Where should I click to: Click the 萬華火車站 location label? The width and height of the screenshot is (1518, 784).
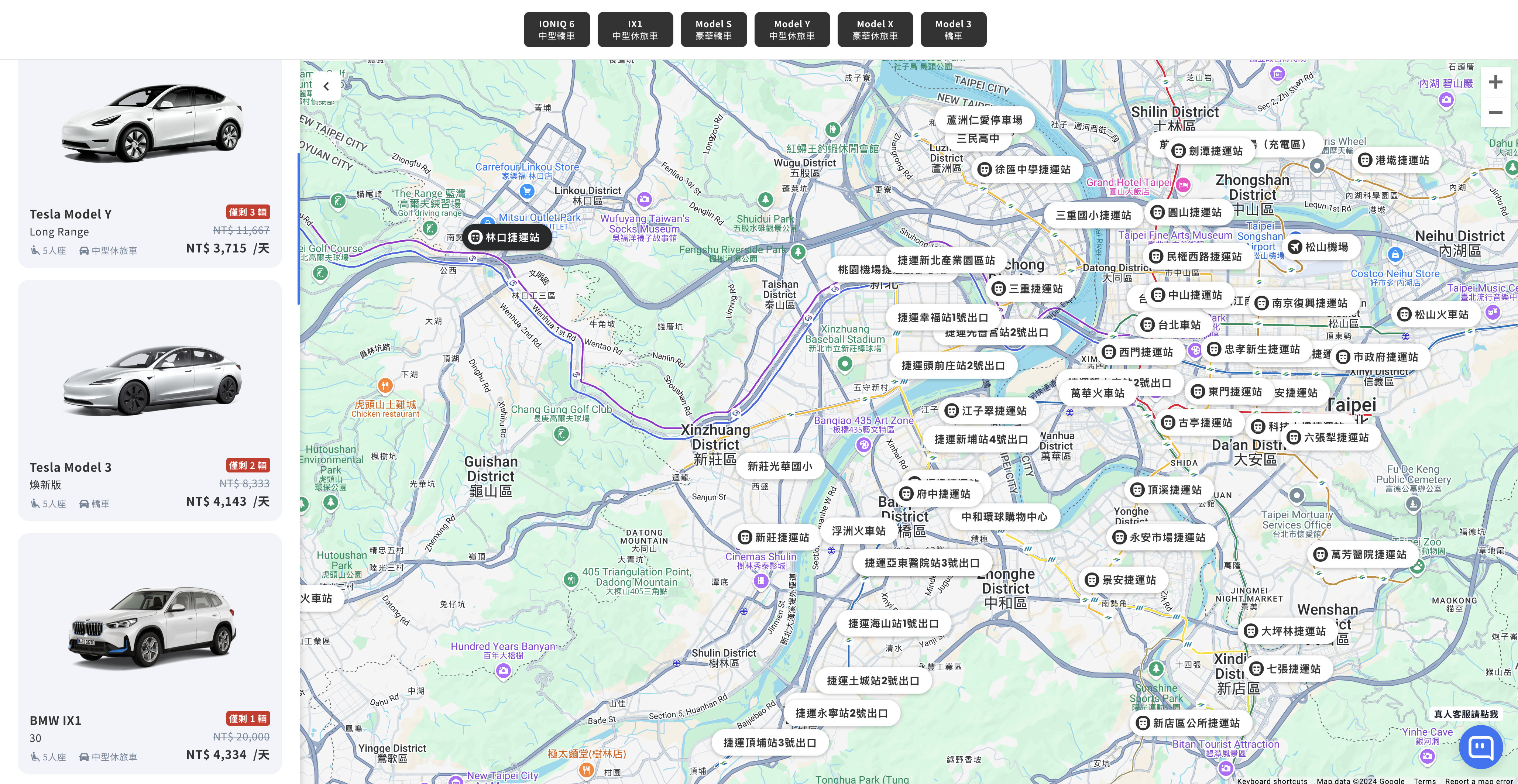[1097, 393]
